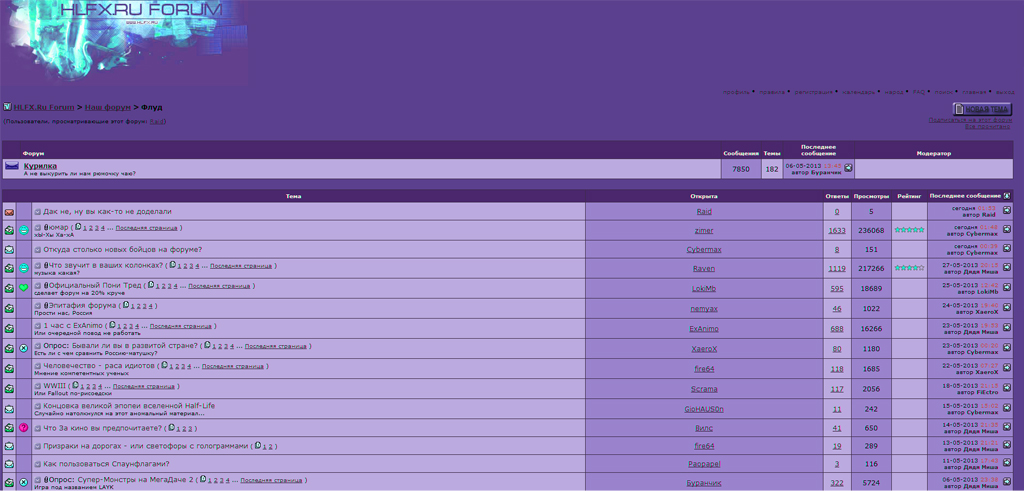
Task: Open the 'календарь' item in top menu
Action: point(857,92)
